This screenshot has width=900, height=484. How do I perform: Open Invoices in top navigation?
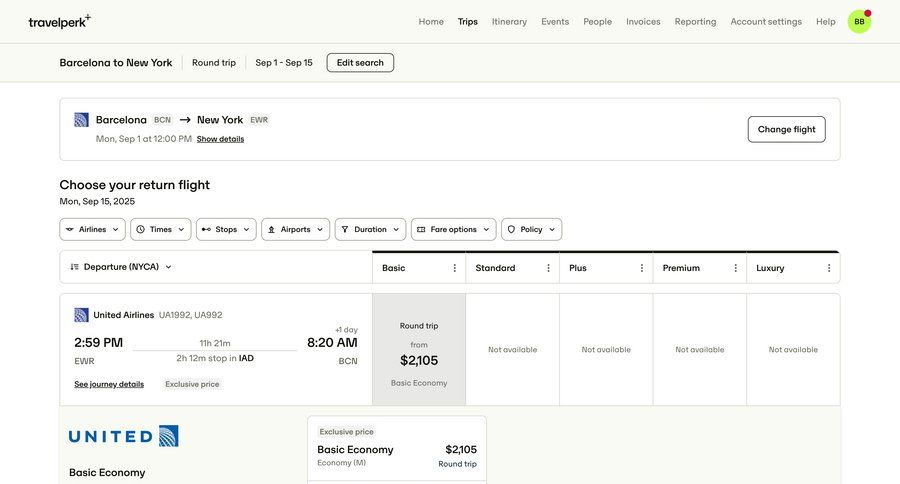coord(643,21)
